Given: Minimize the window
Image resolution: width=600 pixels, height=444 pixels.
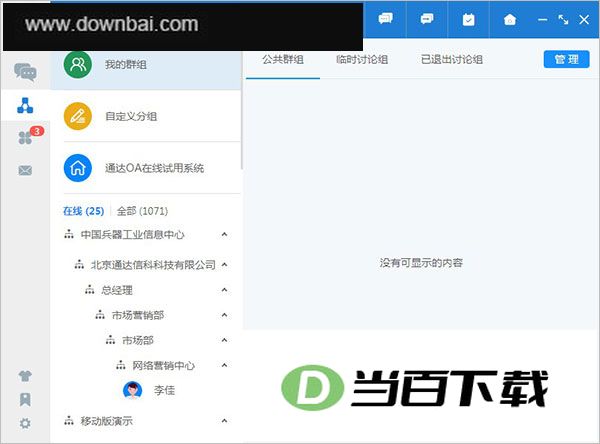Looking at the screenshot, I should coord(543,20).
